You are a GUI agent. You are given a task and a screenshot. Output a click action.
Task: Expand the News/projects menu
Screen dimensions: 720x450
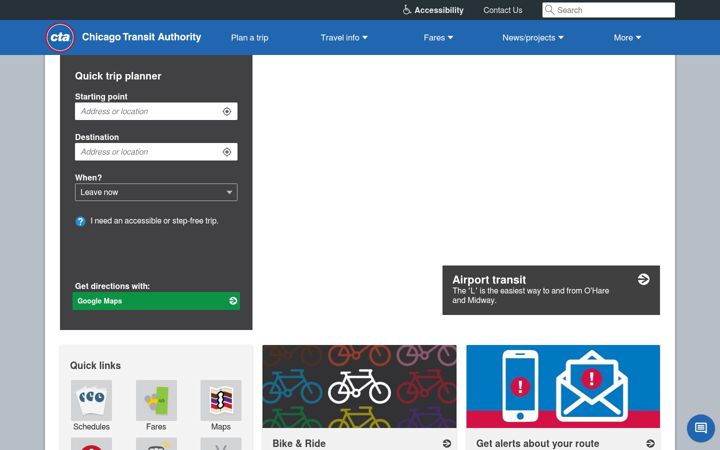[x=533, y=38]
